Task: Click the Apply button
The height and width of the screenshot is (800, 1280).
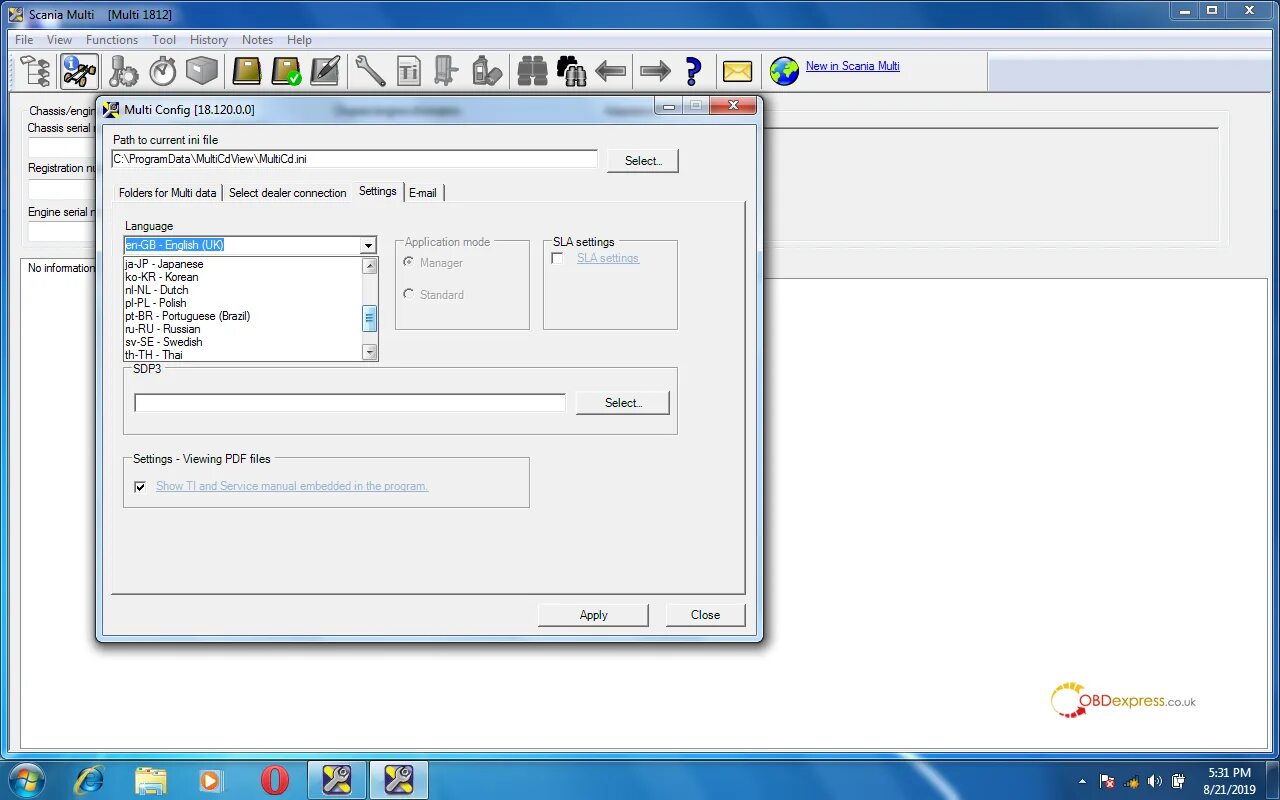Action: [593, 615]
